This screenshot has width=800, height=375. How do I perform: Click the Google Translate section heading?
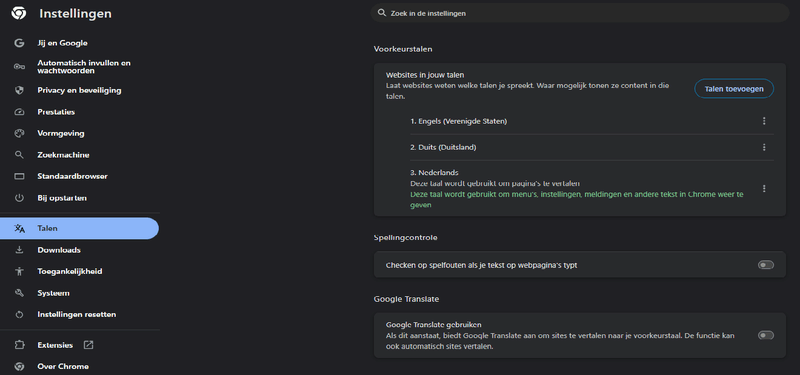coord(406,298)
